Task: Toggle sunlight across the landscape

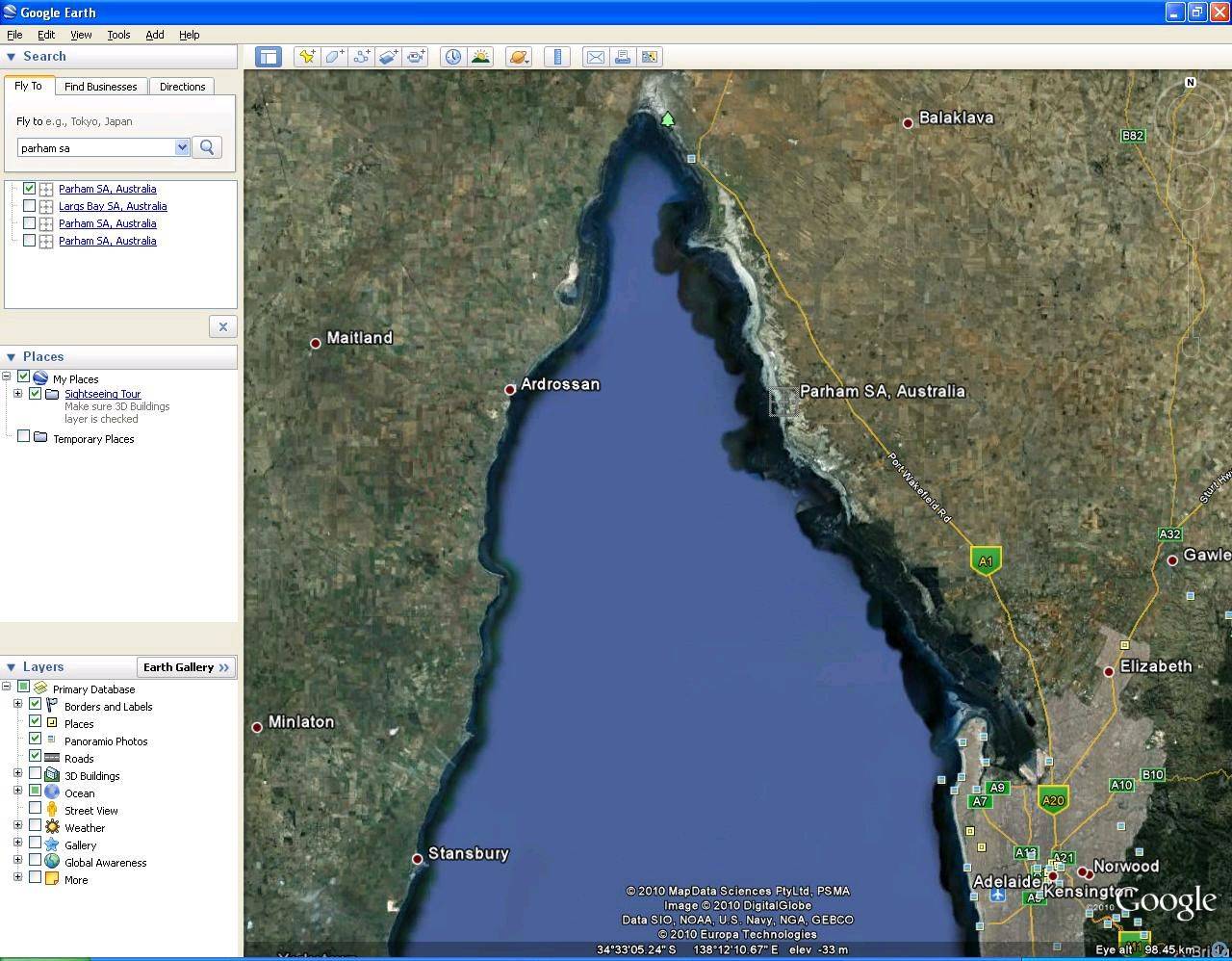Action: (480, 57)
